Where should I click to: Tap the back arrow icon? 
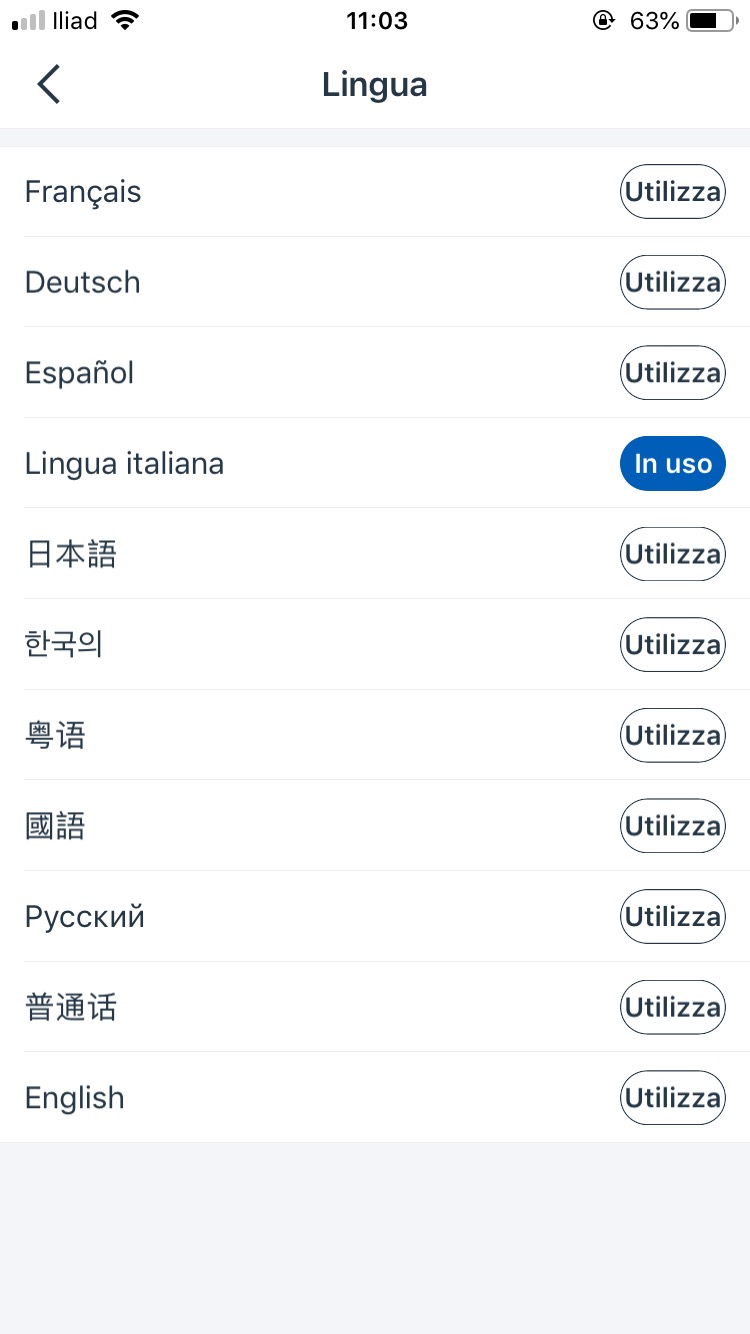(x=49, y=84)
